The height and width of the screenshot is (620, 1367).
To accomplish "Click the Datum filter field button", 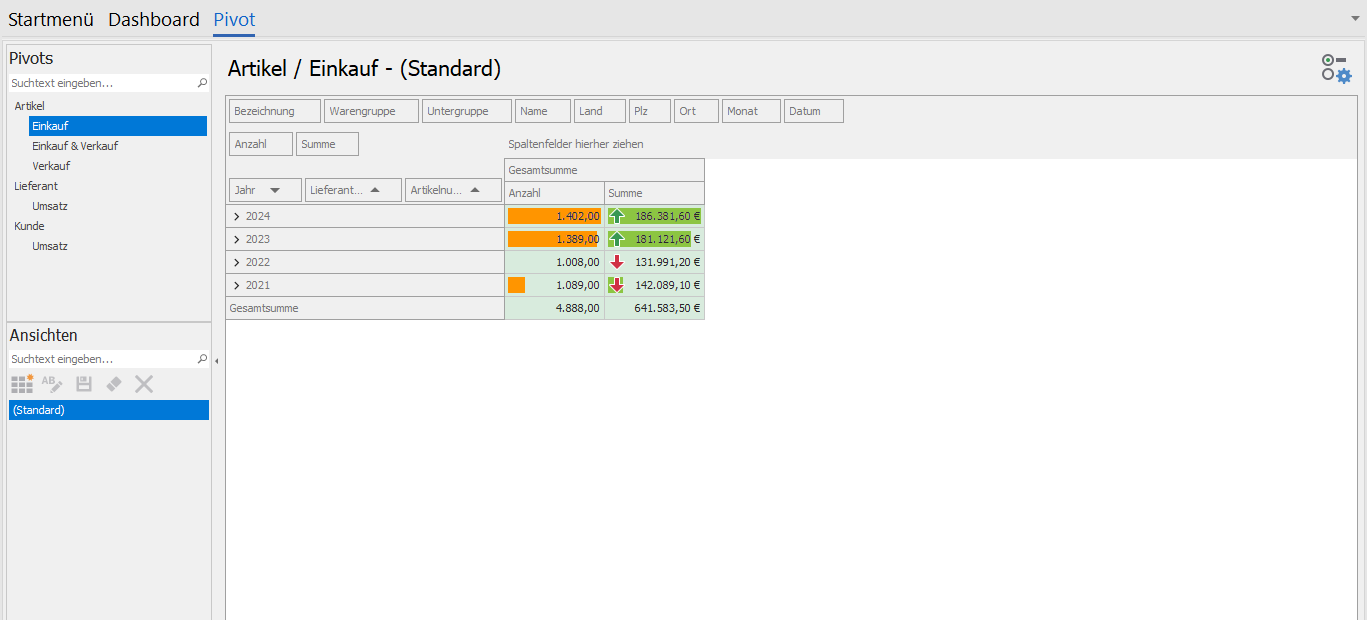I will click(x=814, y=111).
